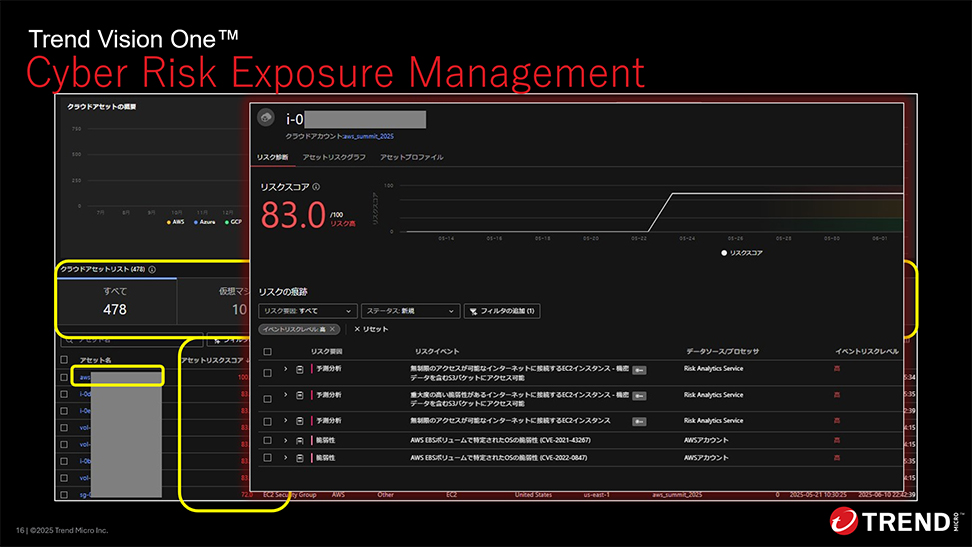Viewport: 972px width, 547px height.
Task: Click high-risk level icon in CVE-2021-43267 row
Action: click(x=837, y=440)
